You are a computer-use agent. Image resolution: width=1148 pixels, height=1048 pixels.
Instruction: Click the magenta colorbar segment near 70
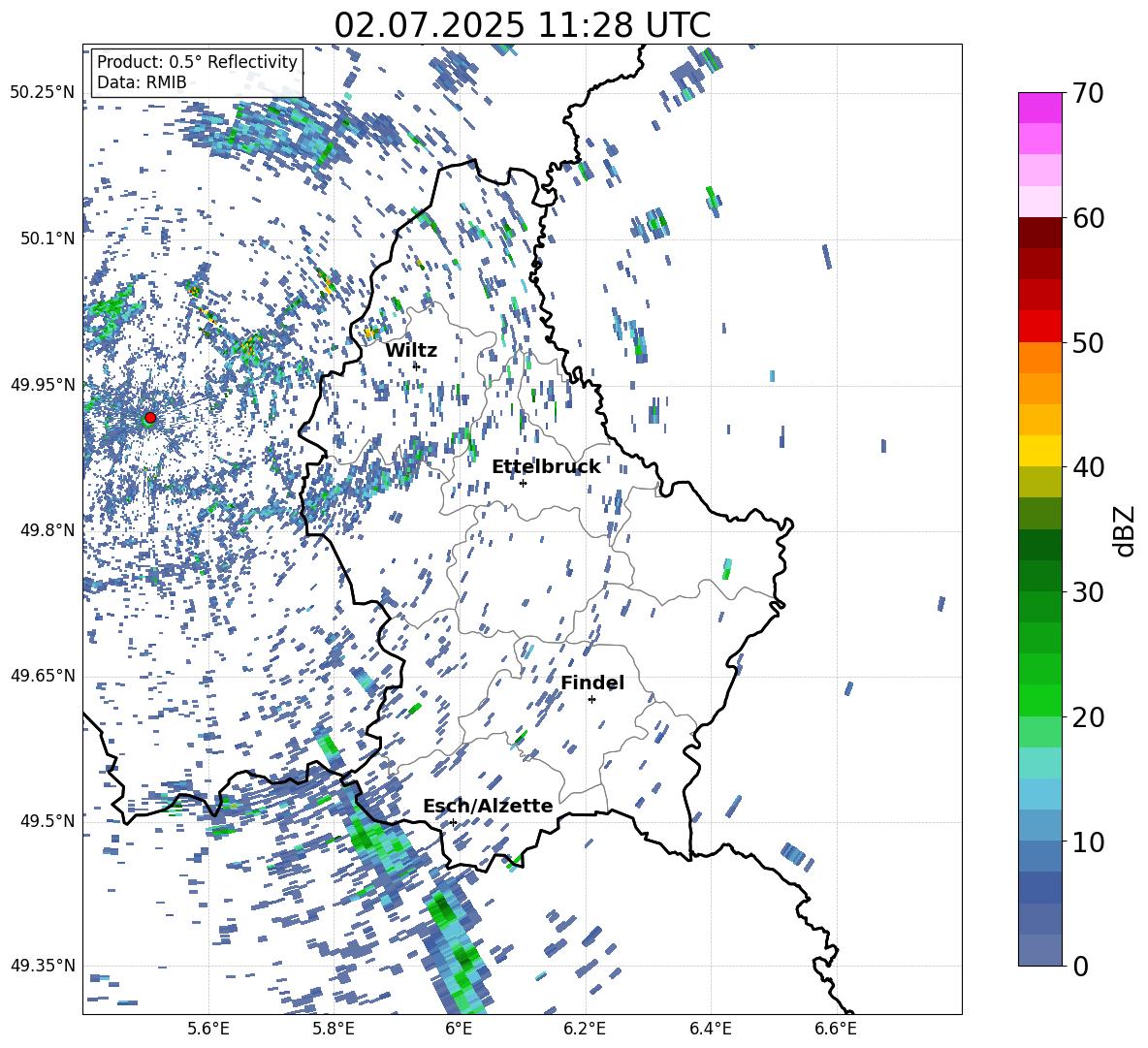tap(1039, 108)
